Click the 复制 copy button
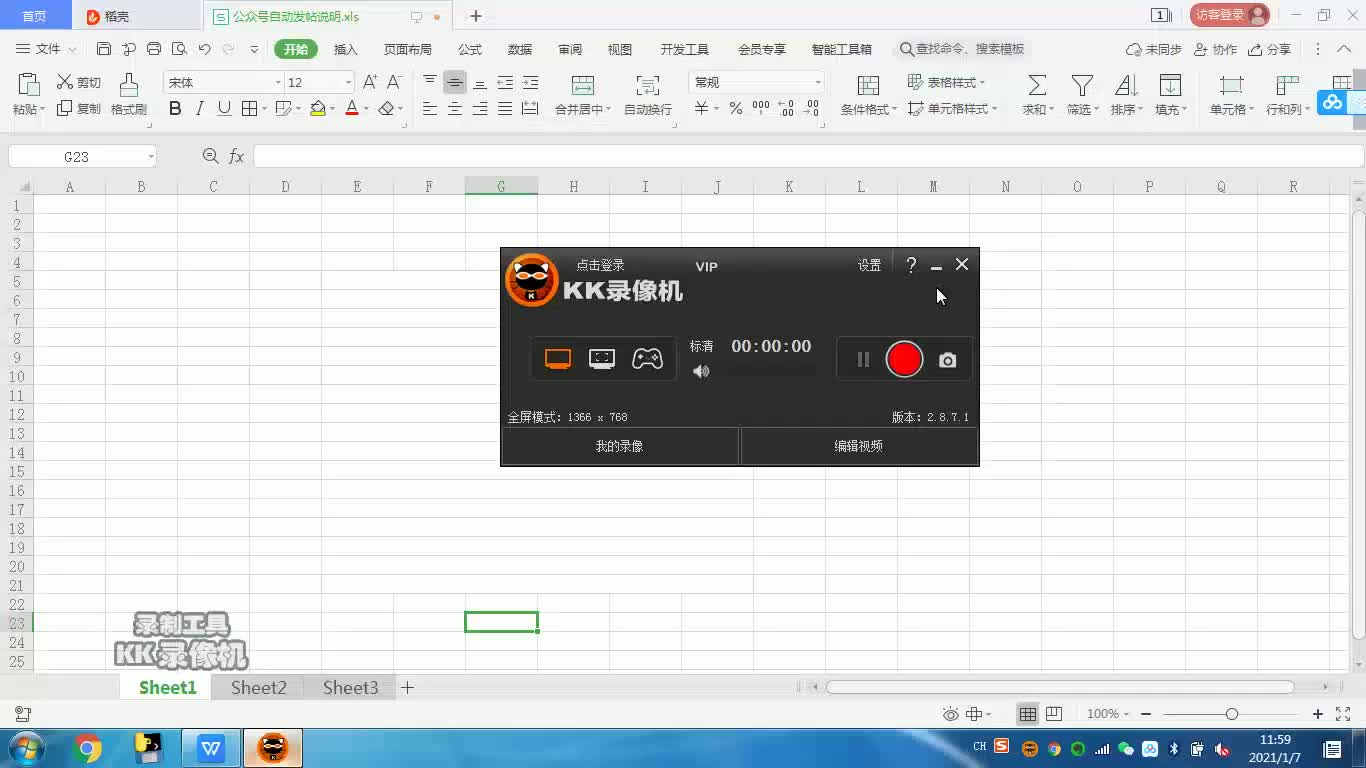1366x768 pixels. pos(79,108)
